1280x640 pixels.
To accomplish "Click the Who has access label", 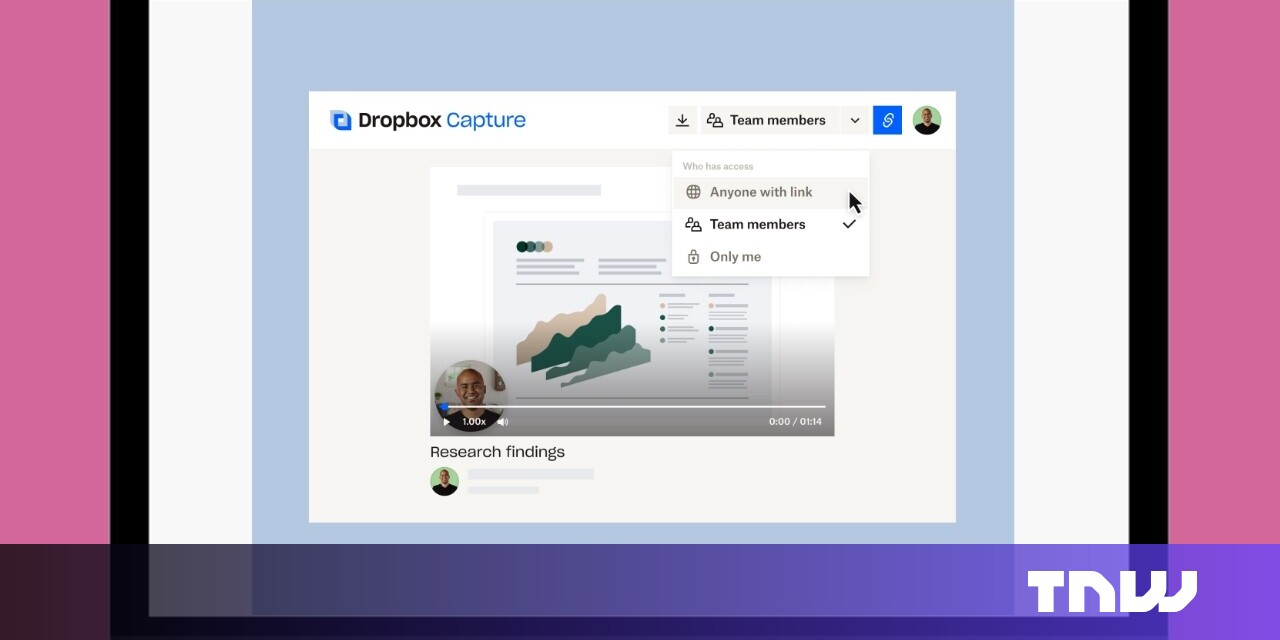I will point(718,166).
